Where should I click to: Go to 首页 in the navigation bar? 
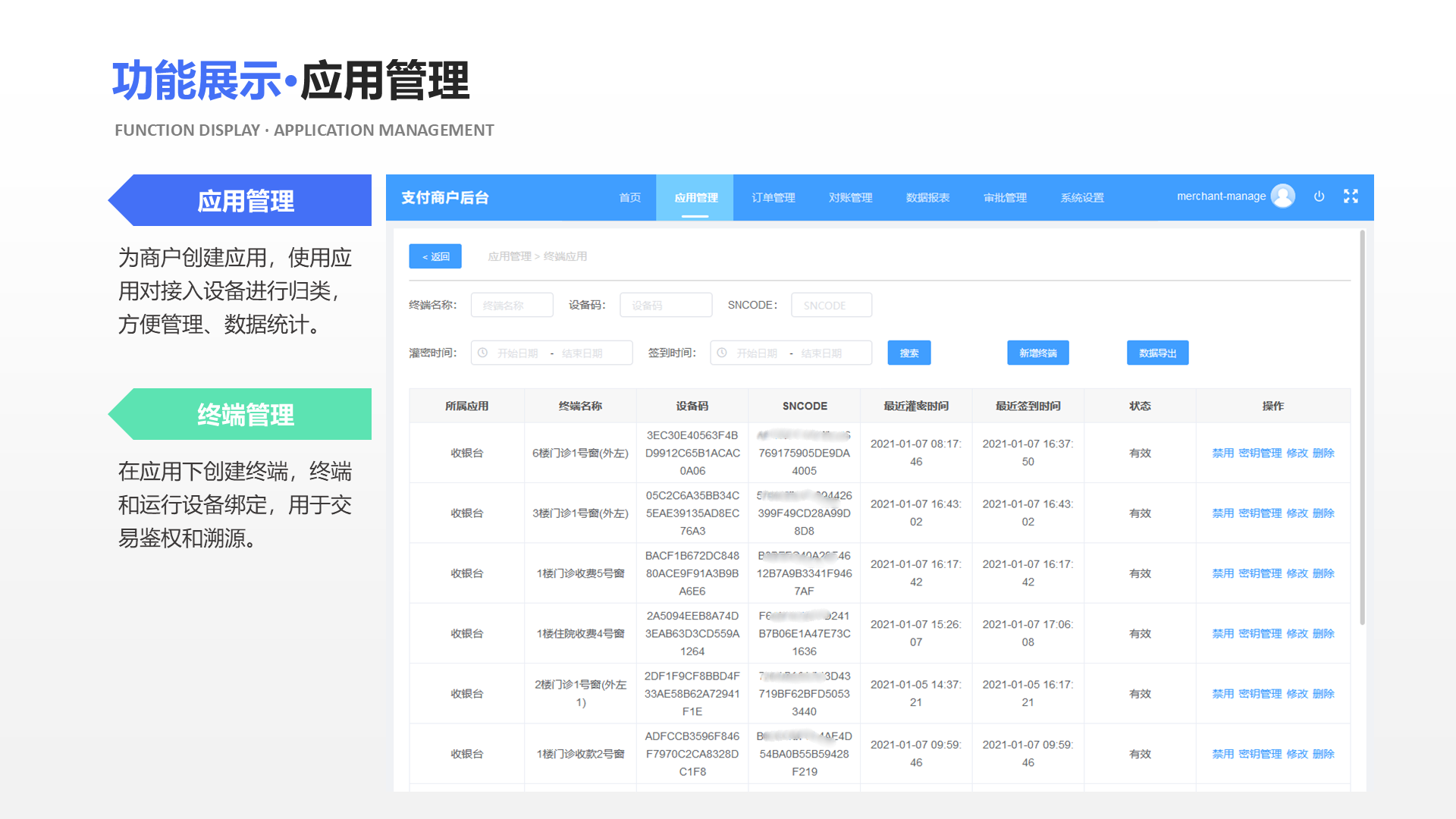tap(629, 197)
